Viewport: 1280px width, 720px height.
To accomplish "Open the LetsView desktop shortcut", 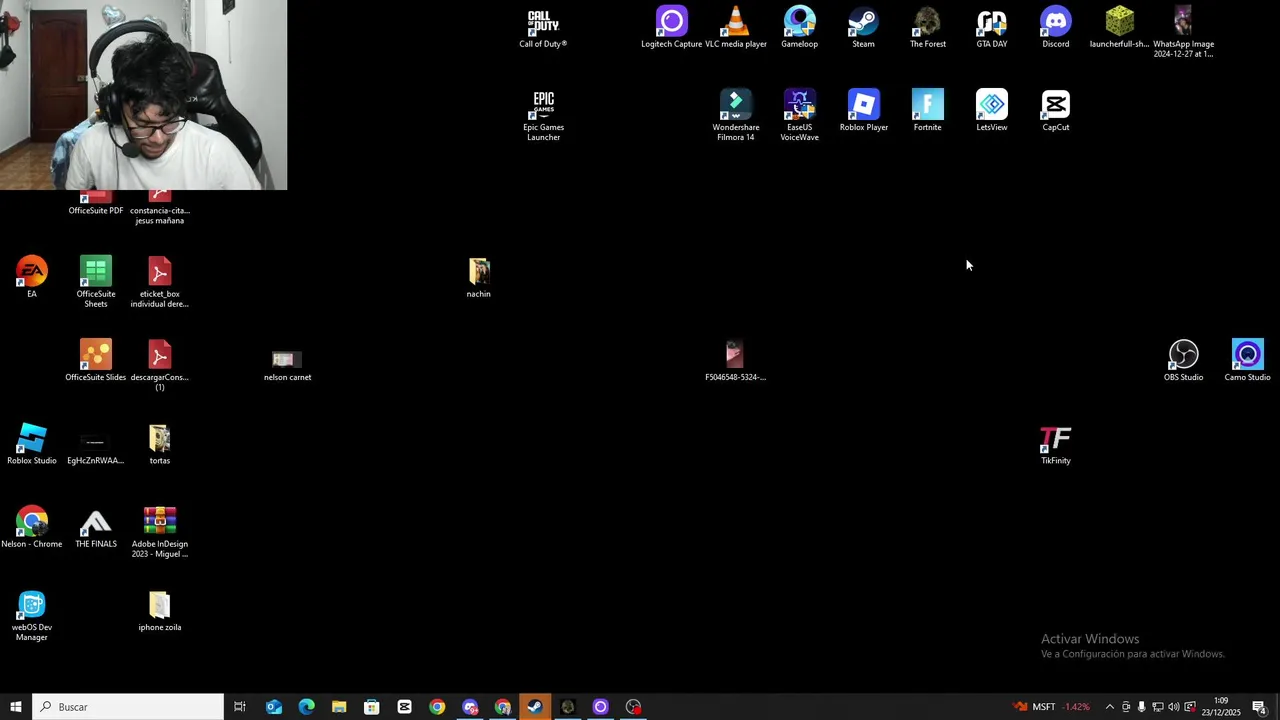I will [x=991, y=111].
